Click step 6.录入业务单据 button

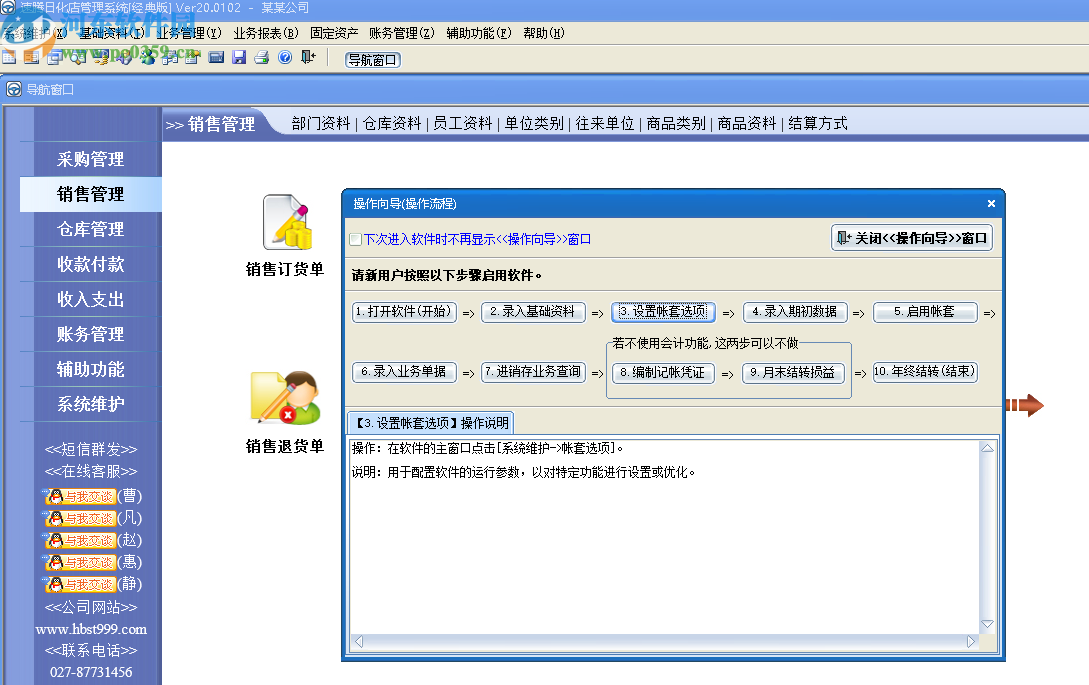(405, 372)
